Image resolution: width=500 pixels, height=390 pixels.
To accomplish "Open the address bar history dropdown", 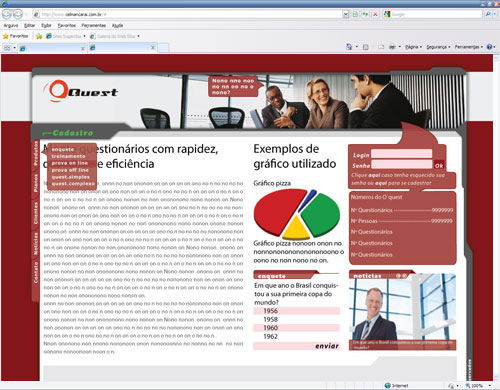I will pyautogui.click(x=346, y=14).
